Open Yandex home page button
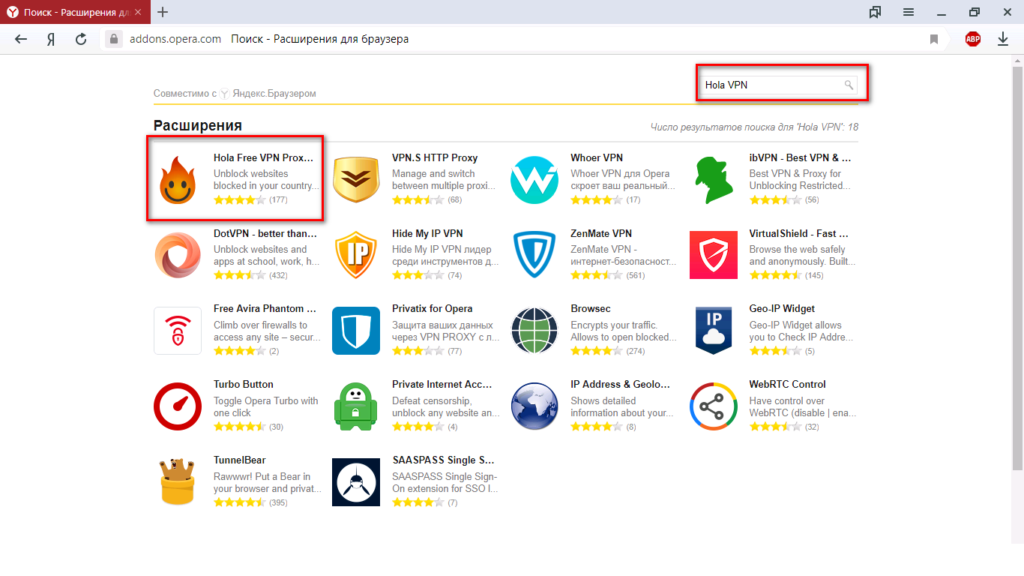Image resolution: width=1024 pixels, height=576 pixels. (x=51, y=39)
